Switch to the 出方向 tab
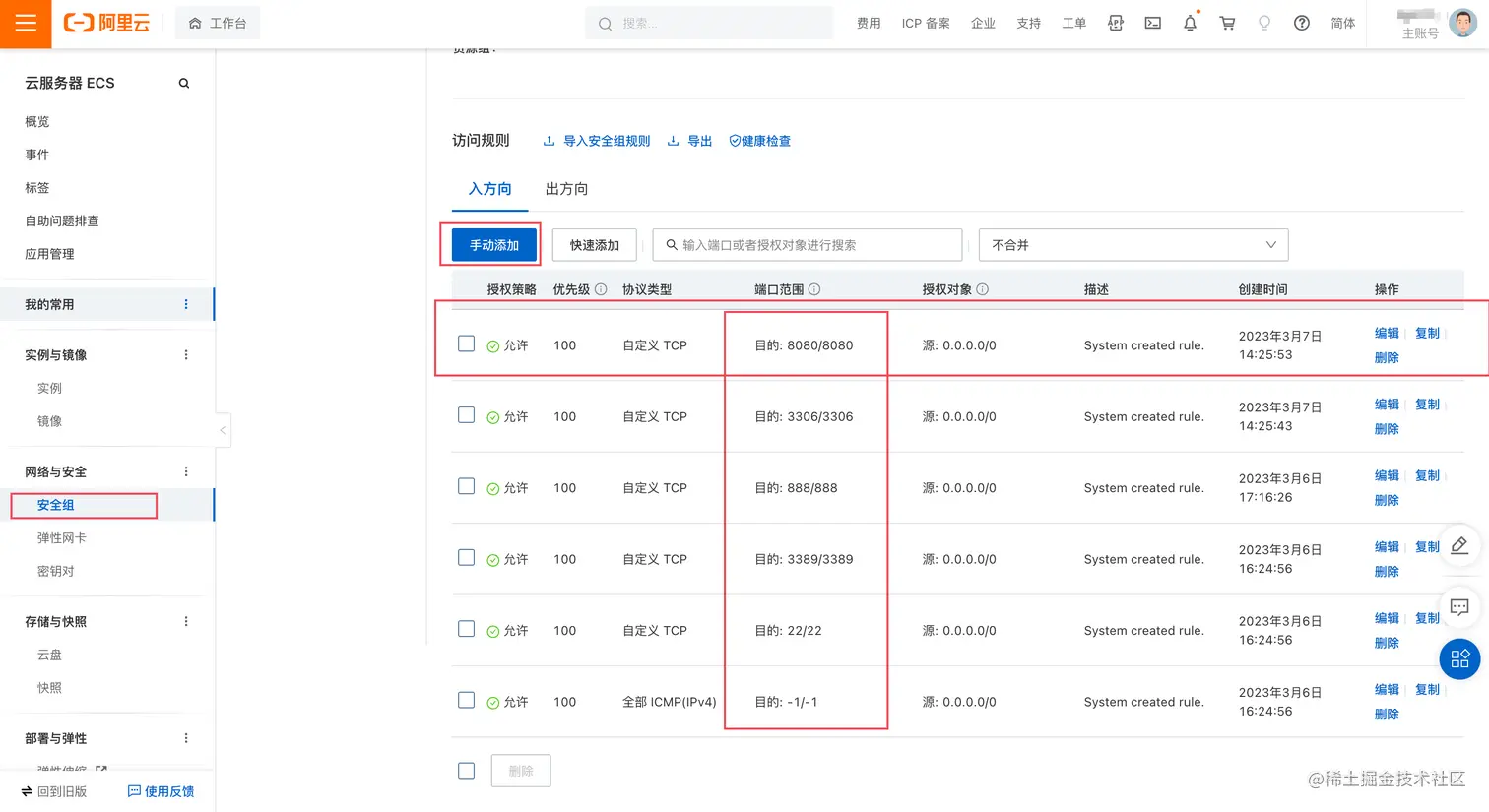Viewport: 1489px width, 812px height. coord(567,189)
